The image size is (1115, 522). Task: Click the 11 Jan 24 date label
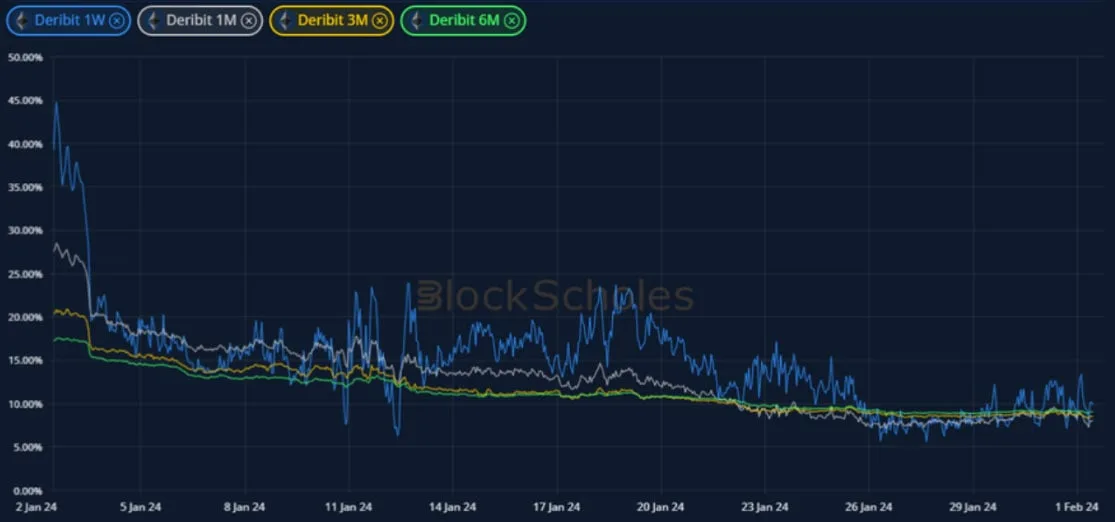pyautogui.click(x=348, y=507)
